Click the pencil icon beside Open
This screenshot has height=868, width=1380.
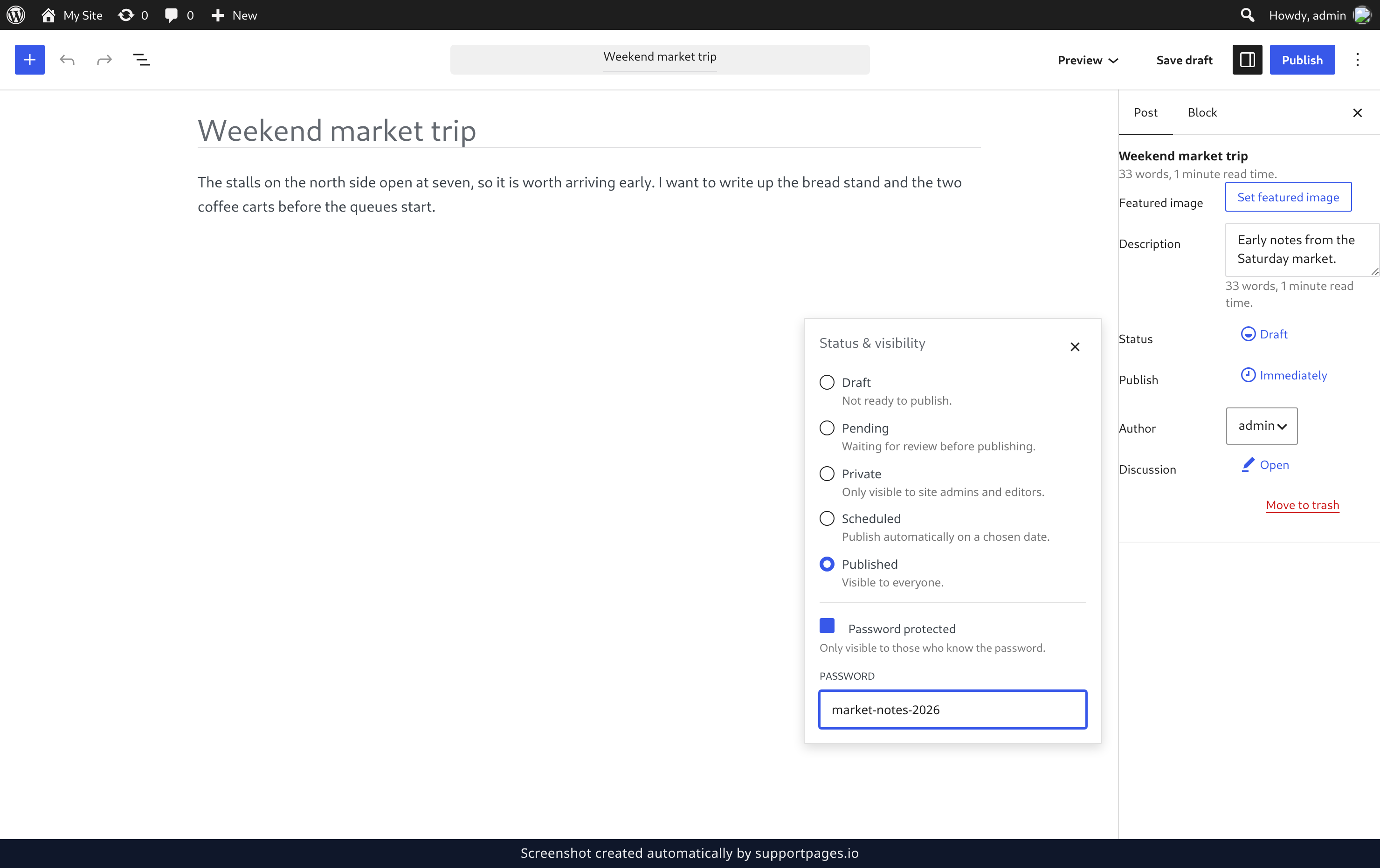(1248, 465)
